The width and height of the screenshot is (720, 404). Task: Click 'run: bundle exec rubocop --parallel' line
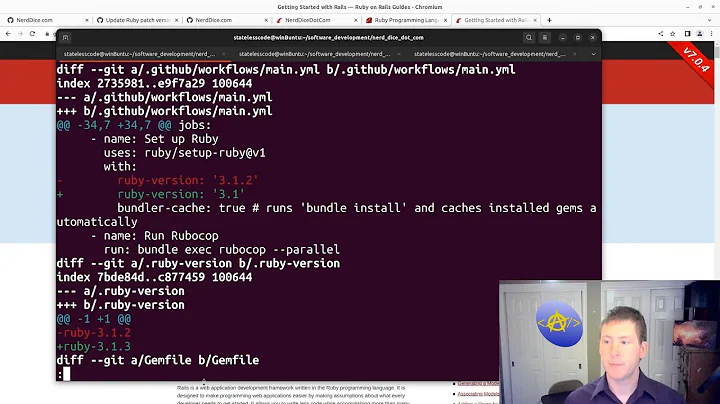point(222,249)
